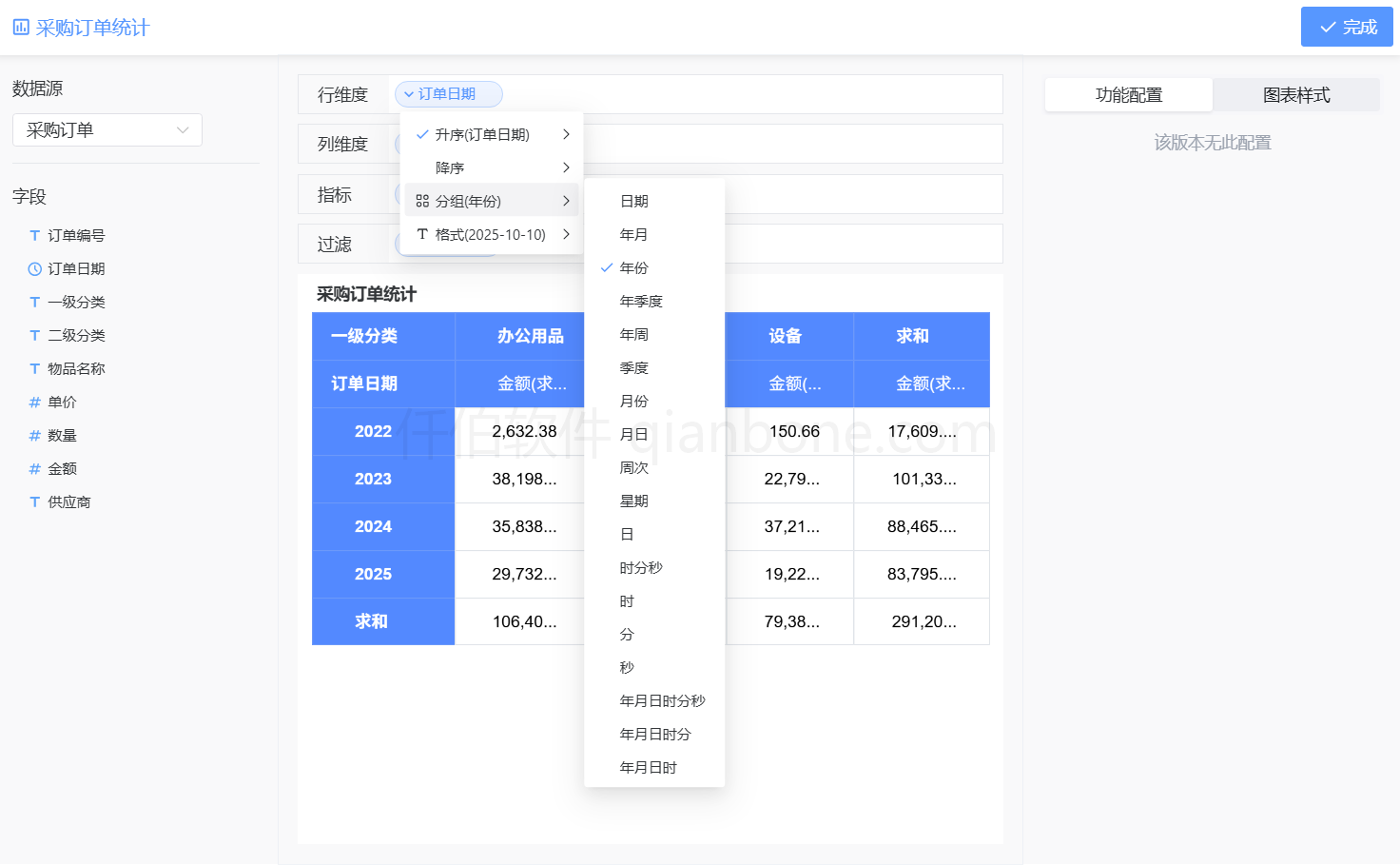The image size is (1400, 865).
Task: Open the 采购订单 data source dropdown
Action: [x=107, y=129]
